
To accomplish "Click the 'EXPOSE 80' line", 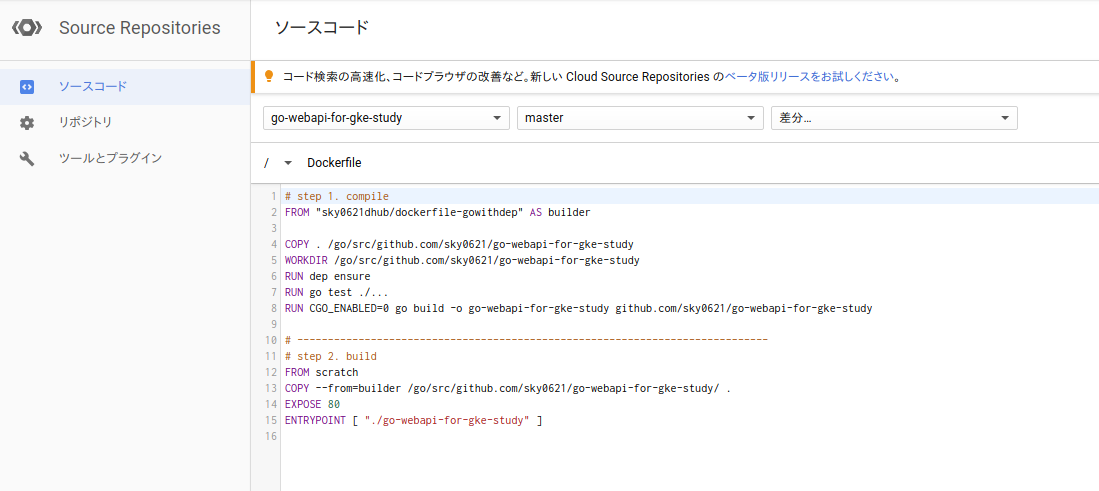I will [x=312, y=405].
